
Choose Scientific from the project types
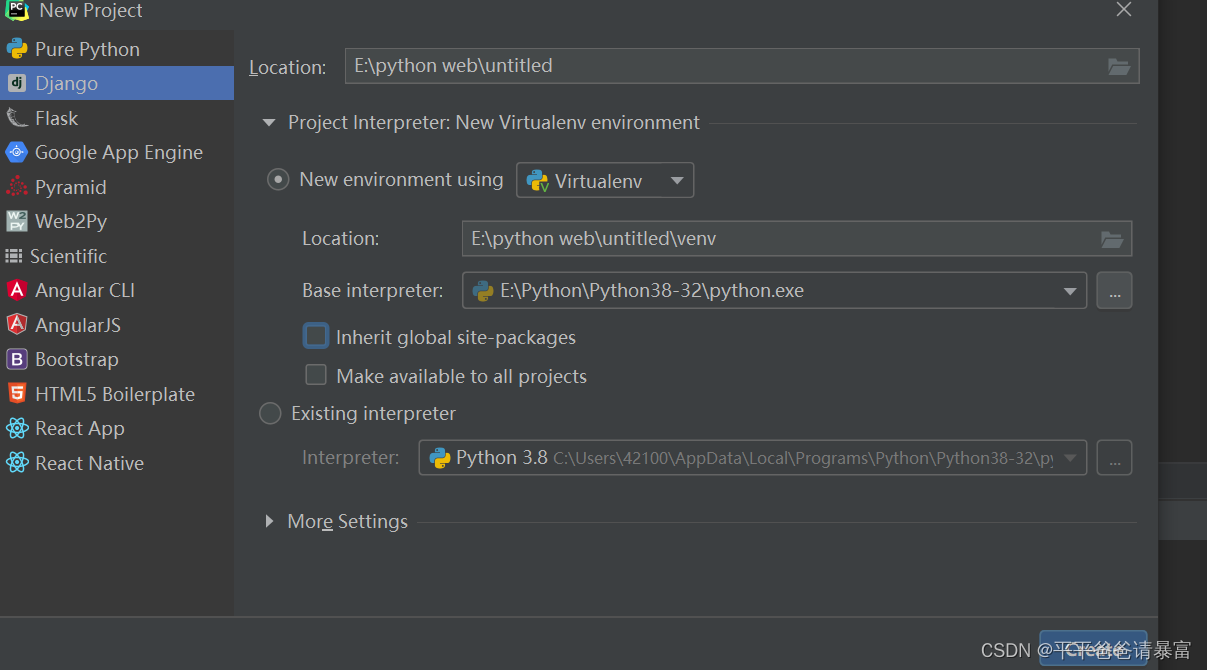click(x=68, y=256)
